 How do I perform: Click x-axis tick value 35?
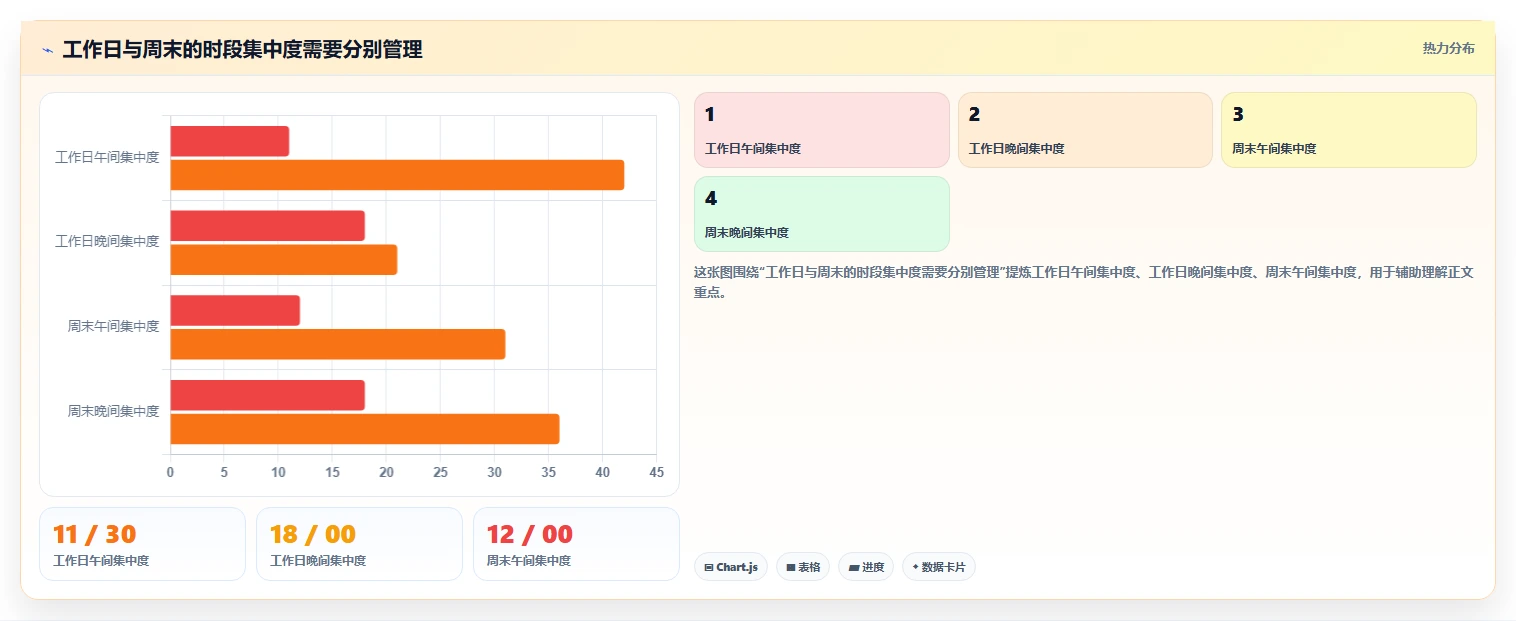pos(548,472)
